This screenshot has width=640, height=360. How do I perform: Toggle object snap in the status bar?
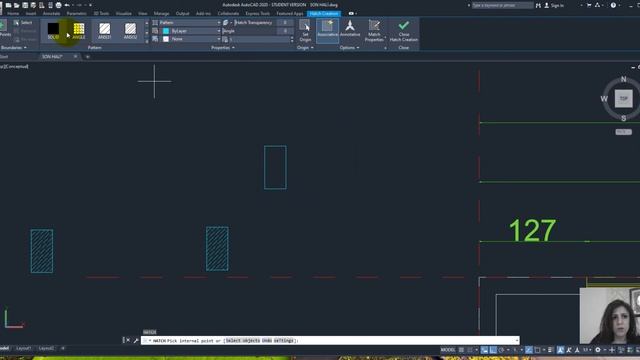[538, 350]
